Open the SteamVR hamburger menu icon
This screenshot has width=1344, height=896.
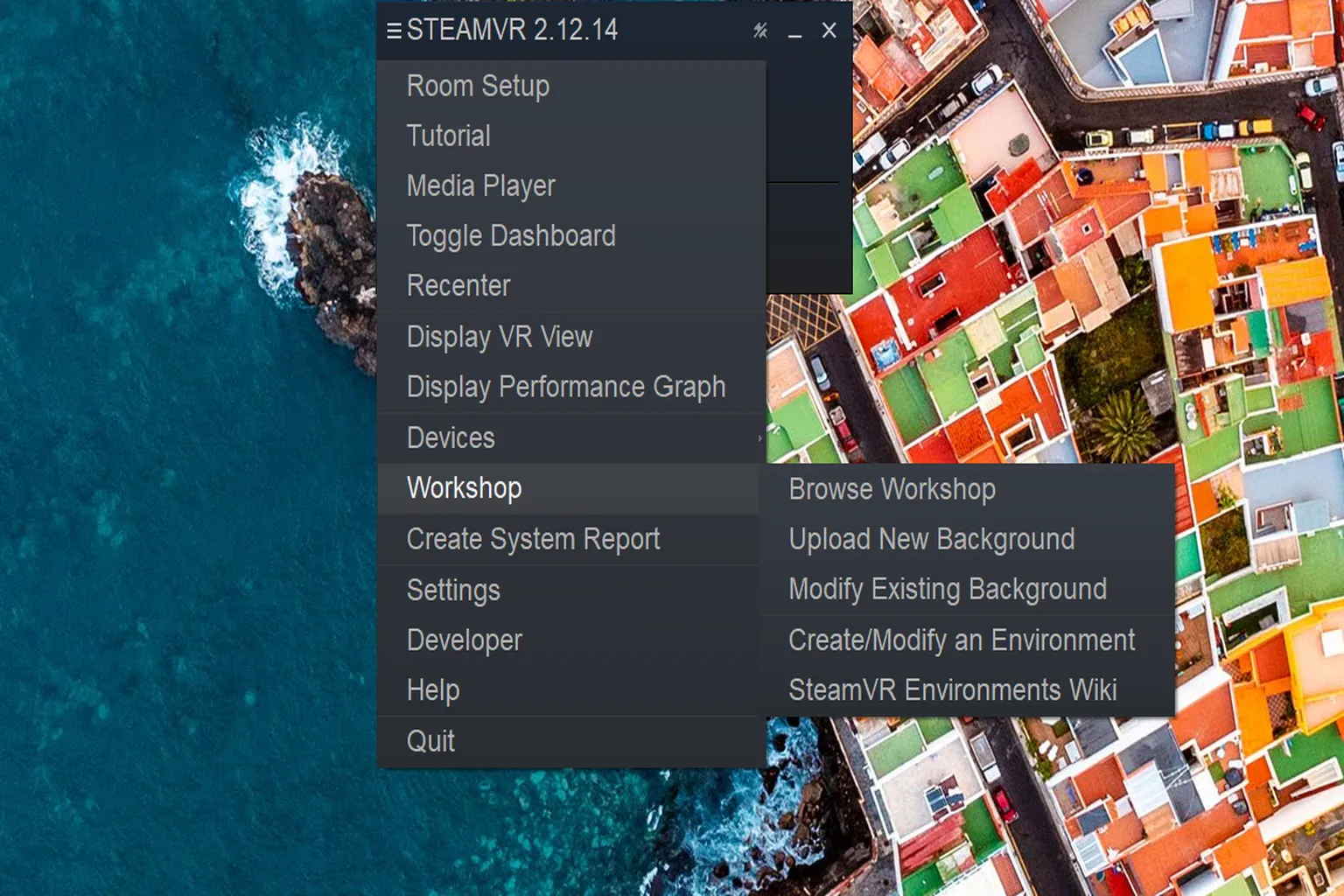tap(394, 31)
